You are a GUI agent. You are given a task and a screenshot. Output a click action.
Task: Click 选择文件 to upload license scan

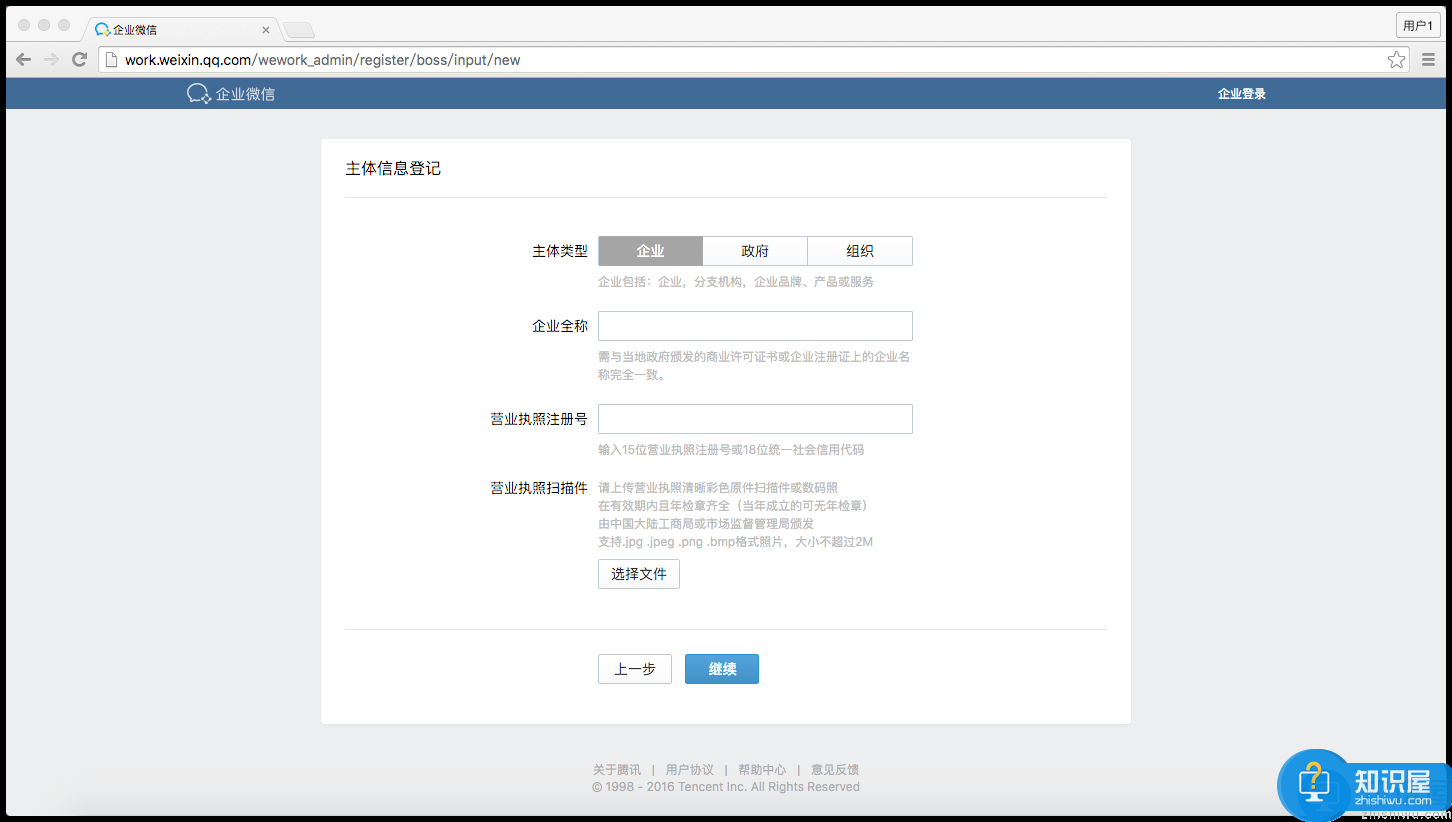pyautogui.click(x=639, y=574)
